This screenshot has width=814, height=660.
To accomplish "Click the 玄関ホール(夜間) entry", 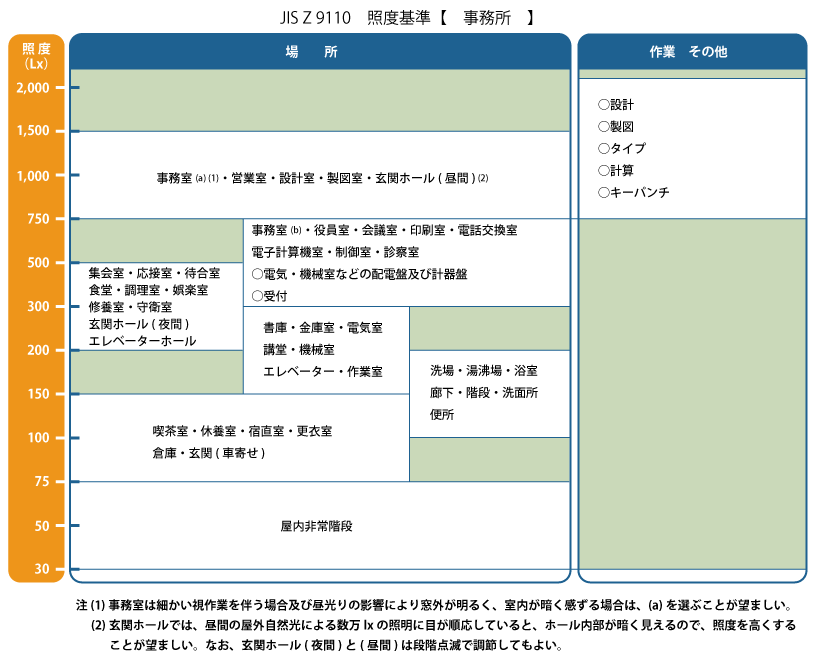I will pos(139,324).
